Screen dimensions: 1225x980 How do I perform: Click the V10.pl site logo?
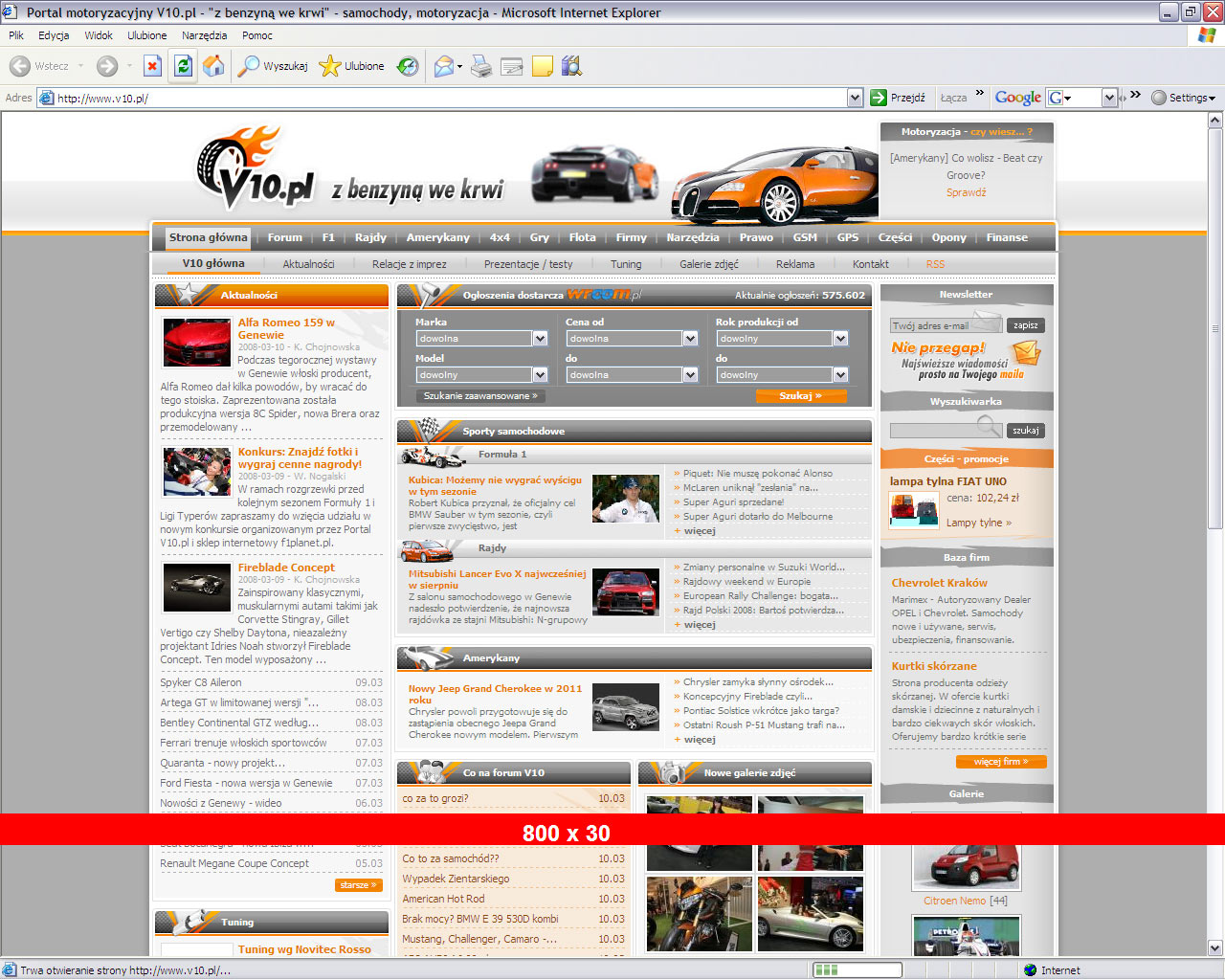[256, 168]
